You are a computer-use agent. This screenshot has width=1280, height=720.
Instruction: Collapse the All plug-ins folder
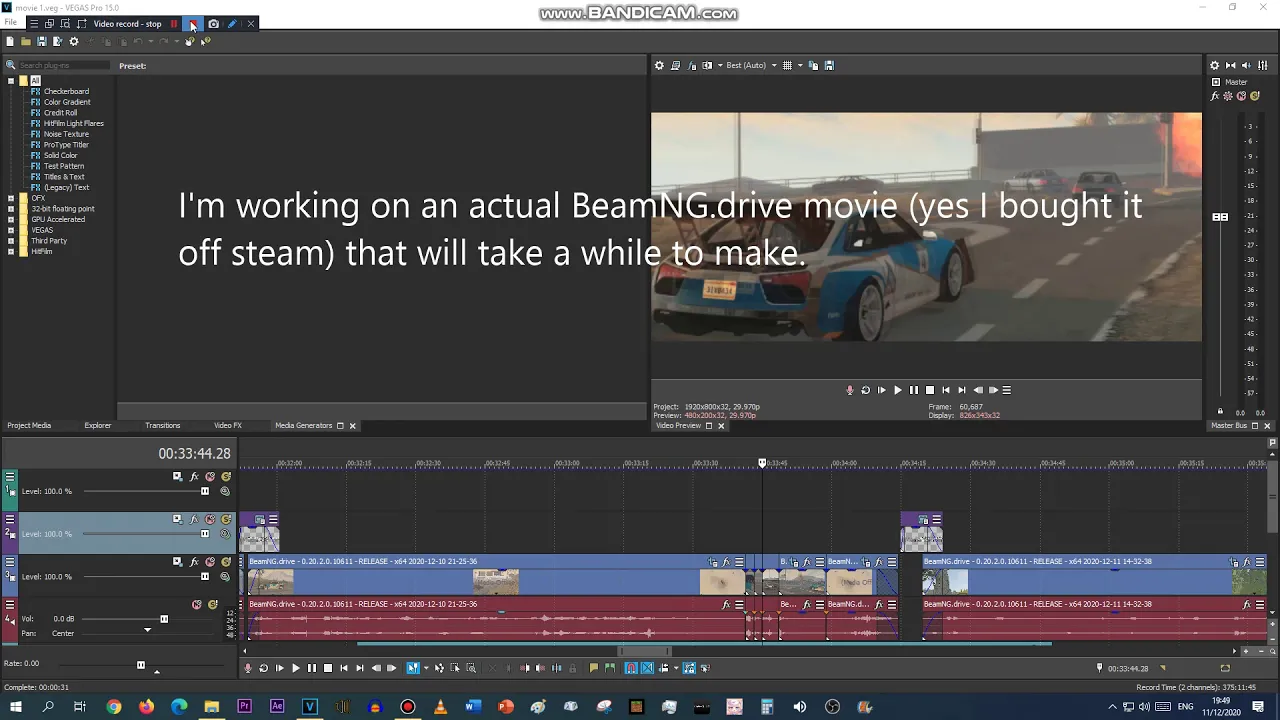pos(11,81)
